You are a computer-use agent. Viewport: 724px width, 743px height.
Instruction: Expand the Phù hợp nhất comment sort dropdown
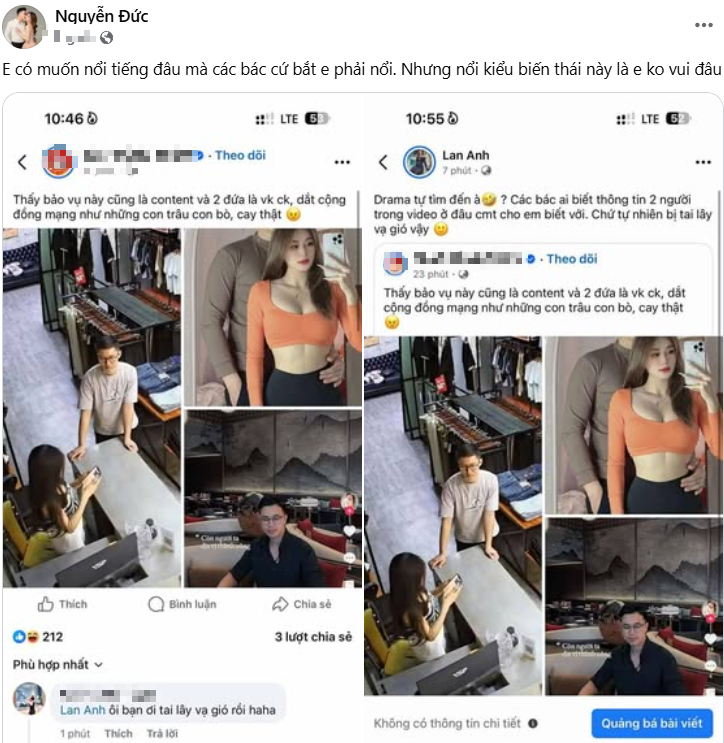[58, 664]
